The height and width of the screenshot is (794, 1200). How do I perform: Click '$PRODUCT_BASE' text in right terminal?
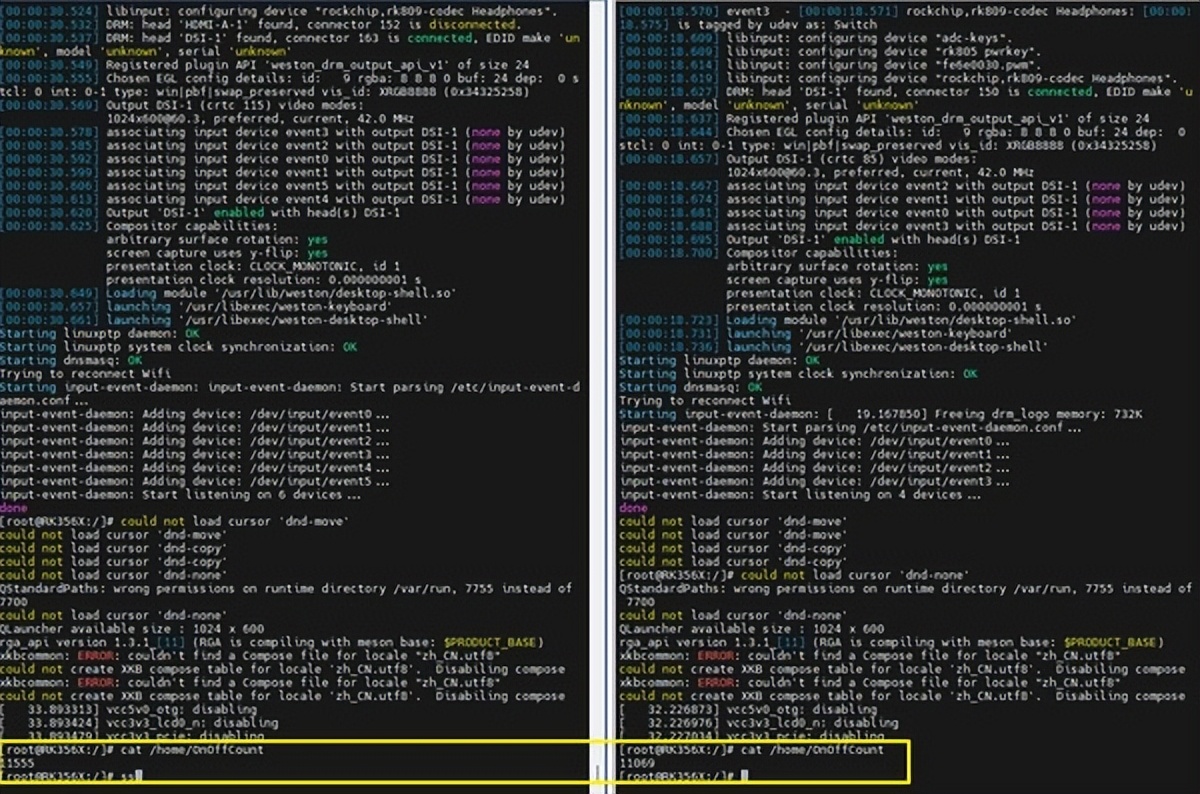(1112, 643)
